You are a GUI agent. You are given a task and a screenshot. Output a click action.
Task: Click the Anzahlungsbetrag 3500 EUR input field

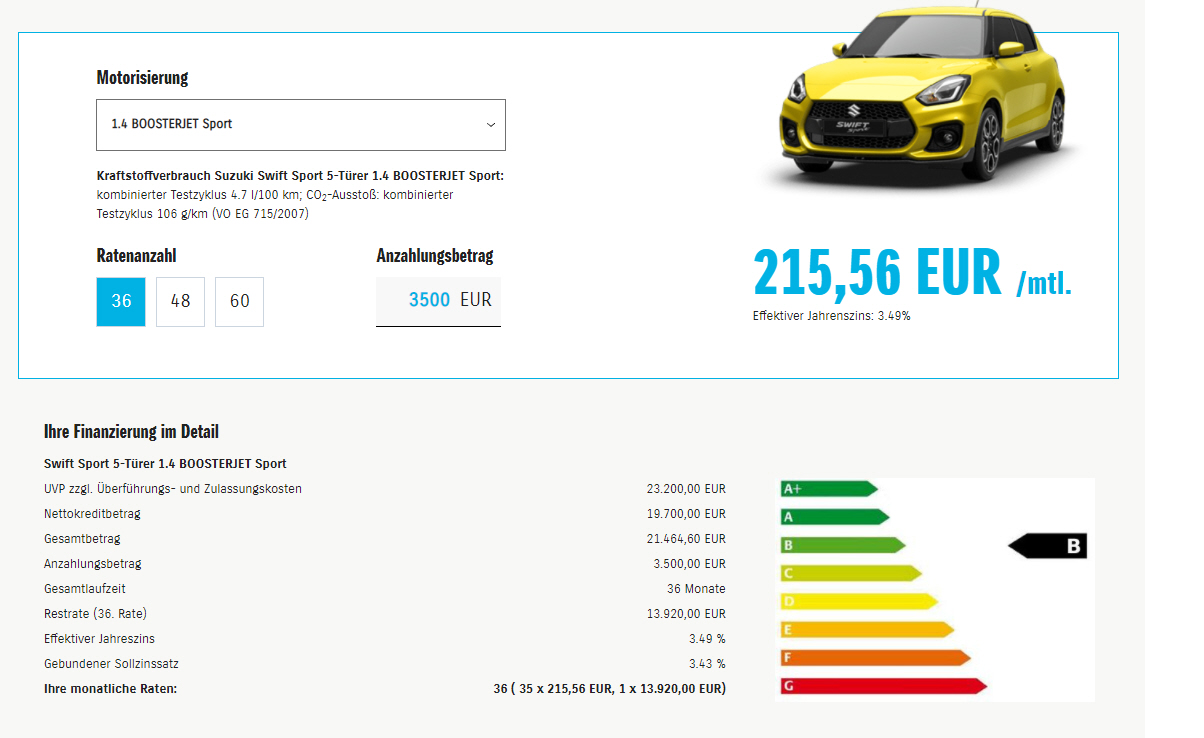[438, 301]
